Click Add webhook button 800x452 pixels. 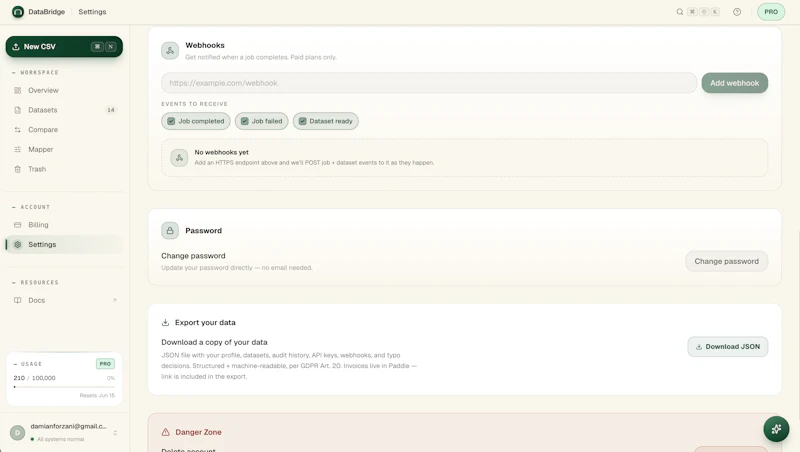pos(735,83)
